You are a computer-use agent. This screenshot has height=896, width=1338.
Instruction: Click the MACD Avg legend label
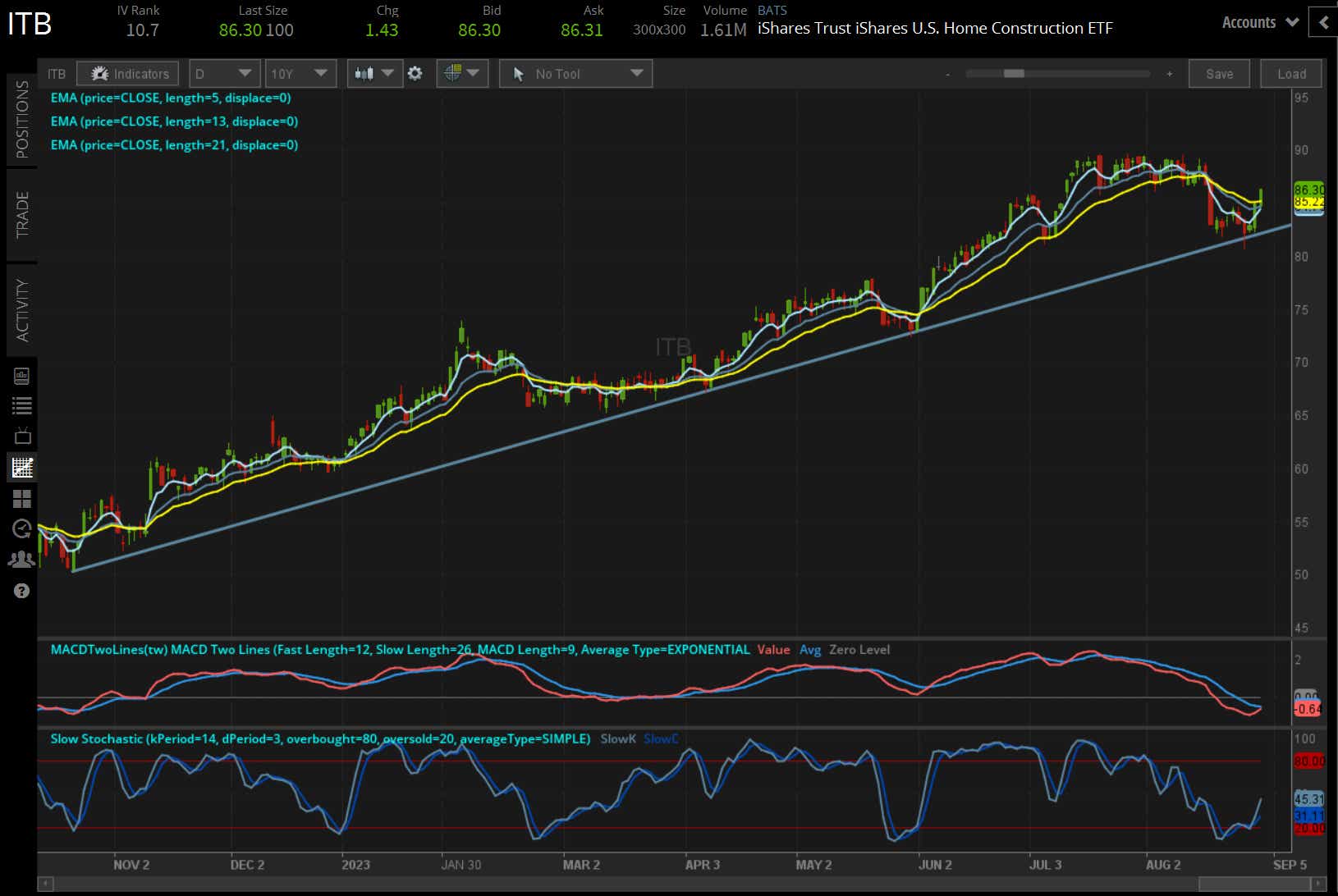tap(810, 650)
